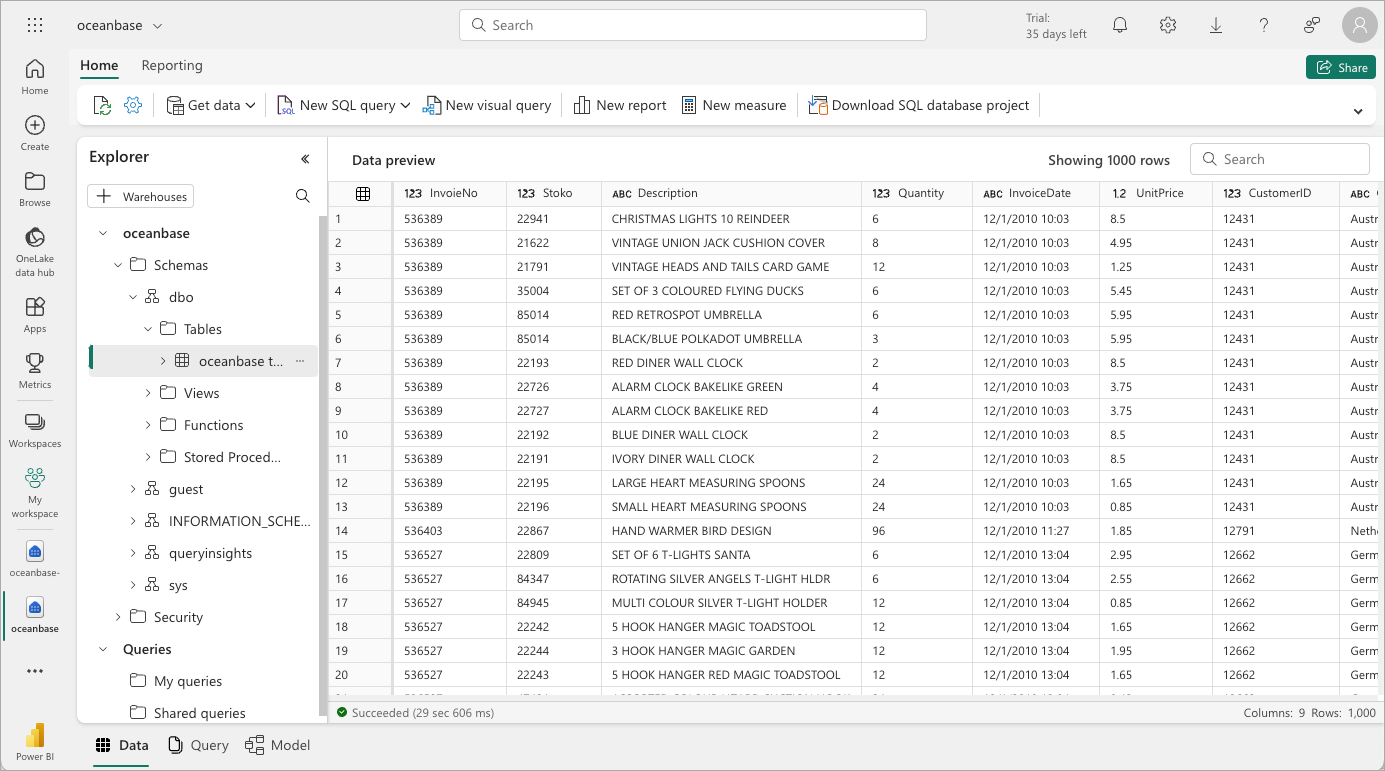Click the Metrics trophy icon

pyautogui.click(x=35, y=369)
